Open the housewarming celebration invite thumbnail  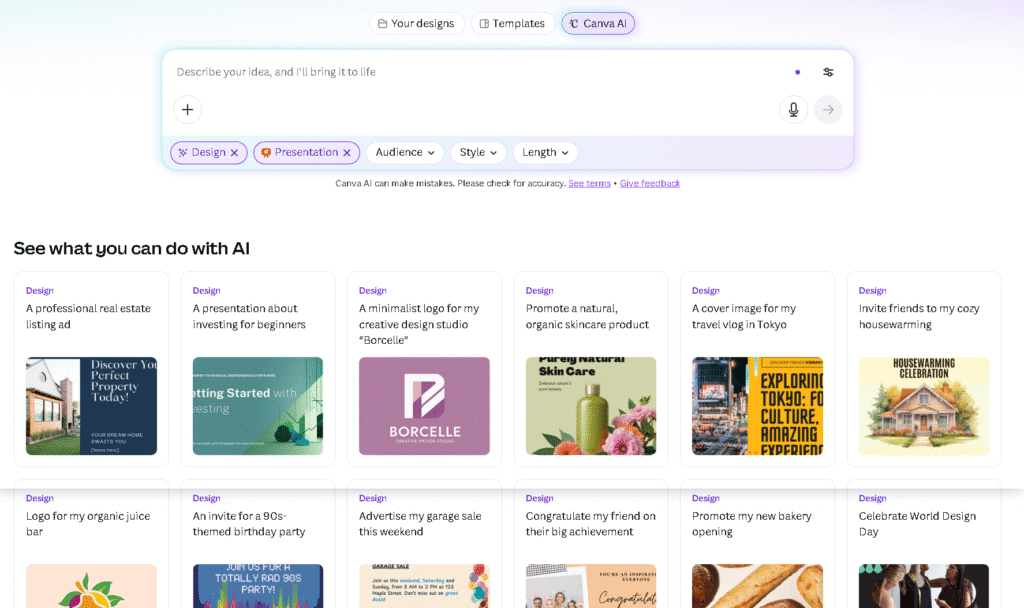923,406
